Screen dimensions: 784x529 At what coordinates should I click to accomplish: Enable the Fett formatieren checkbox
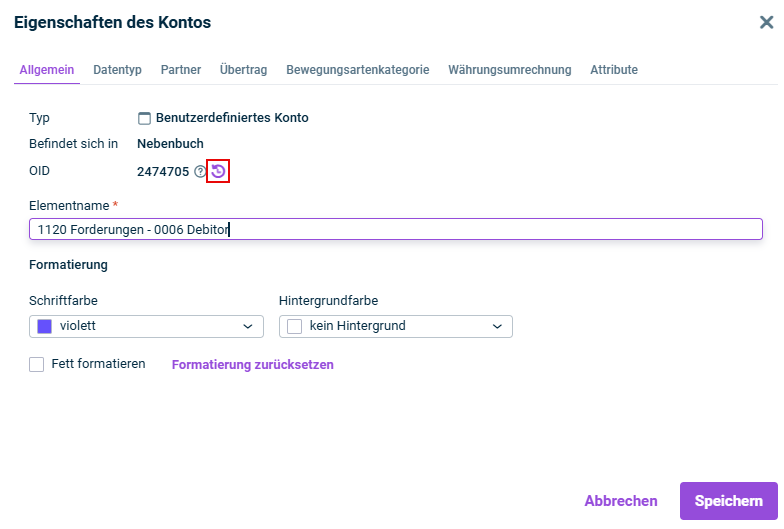(x=36, y=364)
